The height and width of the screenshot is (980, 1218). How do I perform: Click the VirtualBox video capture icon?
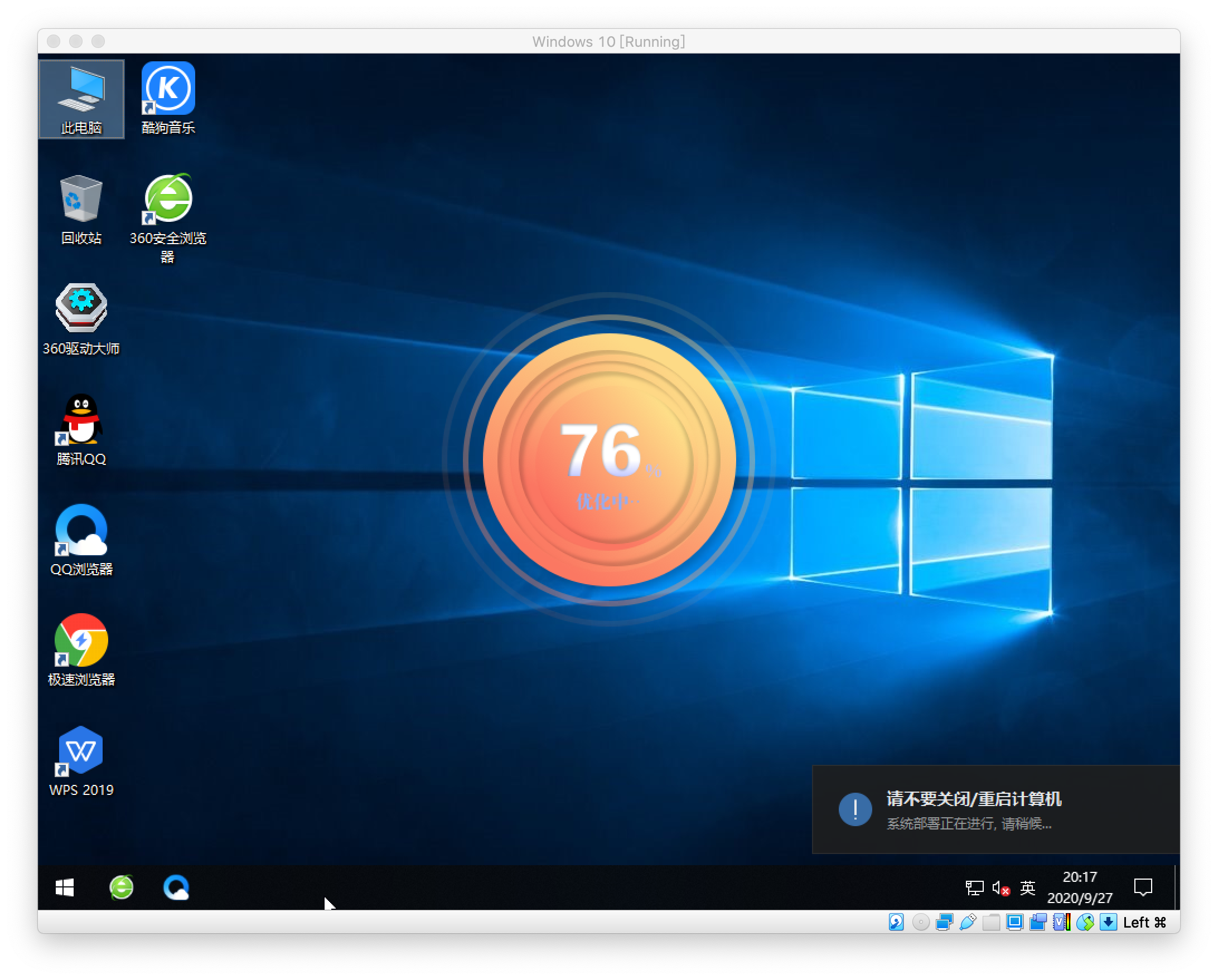1038,922
